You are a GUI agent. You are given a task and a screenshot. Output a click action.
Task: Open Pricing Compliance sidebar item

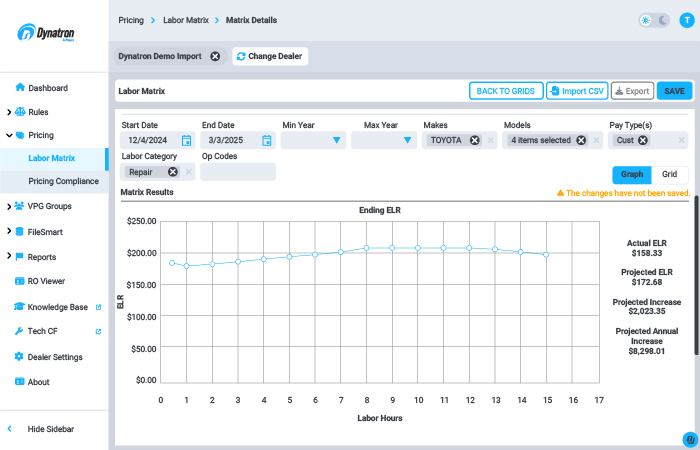pyautogui.click(x=54, y=181)
